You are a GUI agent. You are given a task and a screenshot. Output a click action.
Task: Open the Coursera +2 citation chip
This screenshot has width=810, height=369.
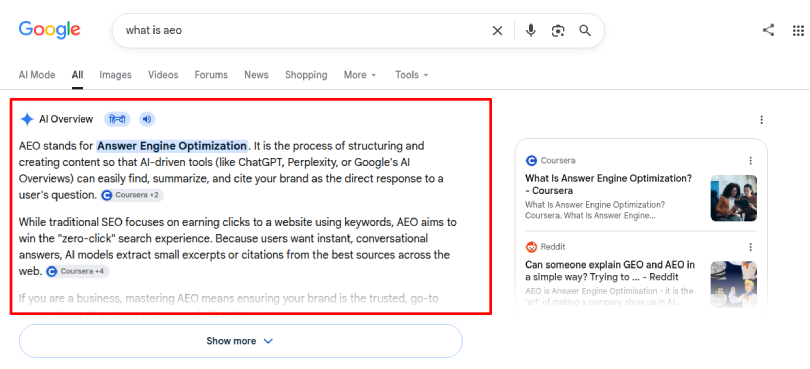click(133, 195)
